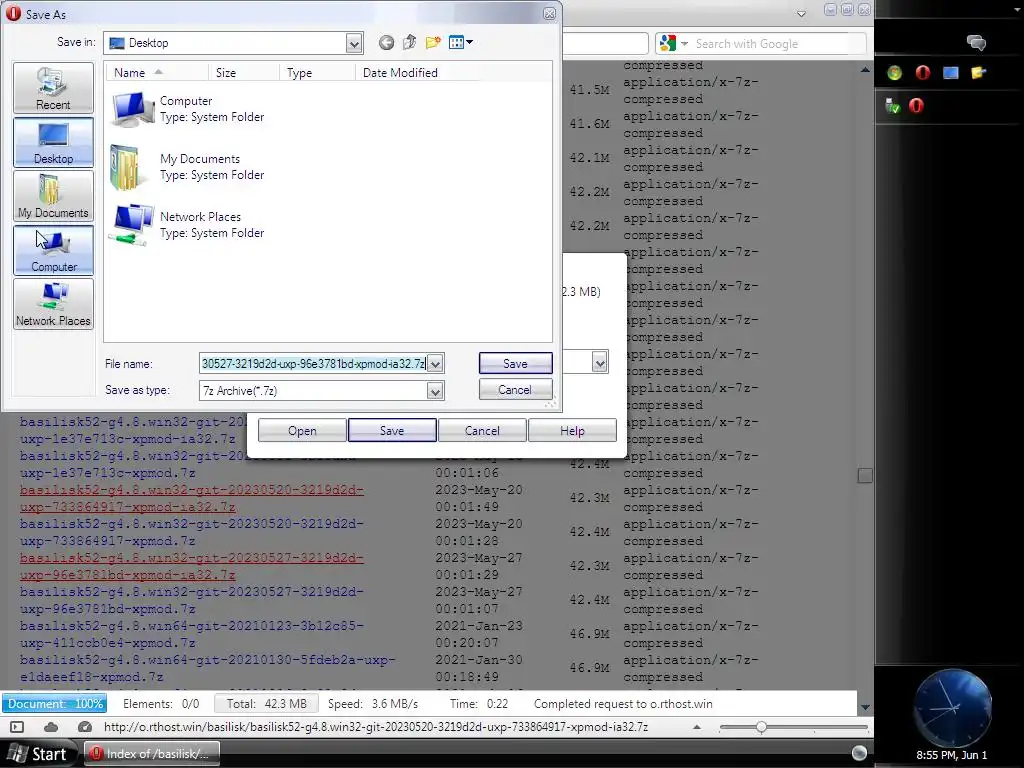
Task: Click the page scrollbar up arrow
Action: [865, 69]
